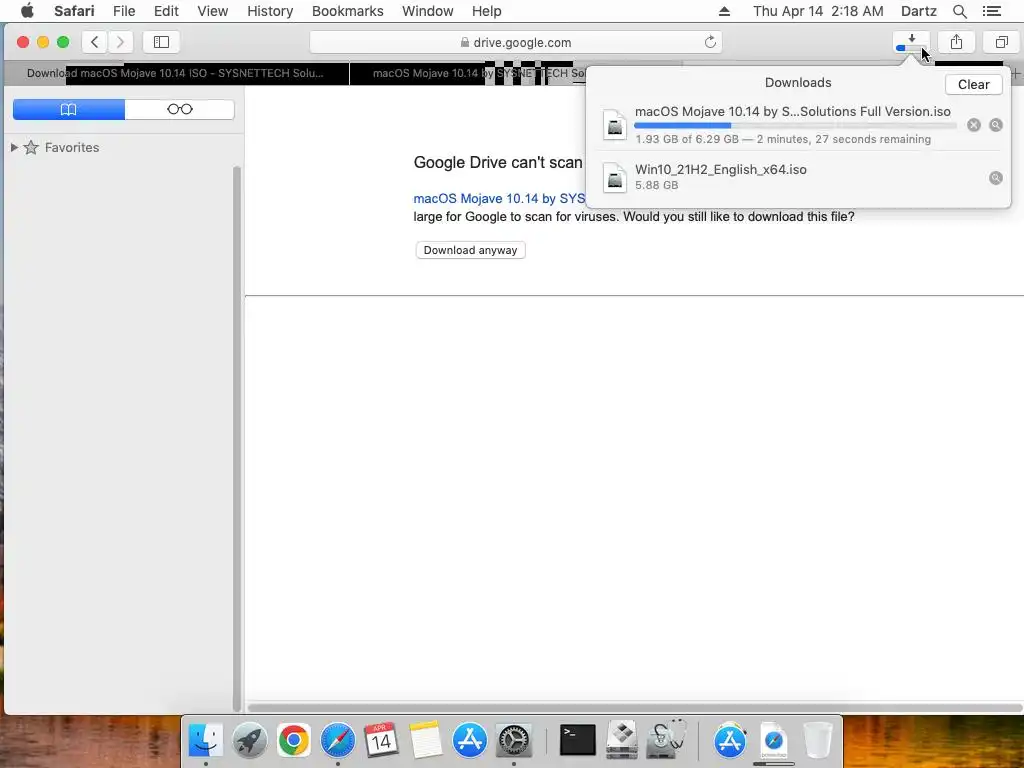The image size is (1024, 768).
Task: Click the horizontal page scrollbar
Action: (x=634, y=707)
